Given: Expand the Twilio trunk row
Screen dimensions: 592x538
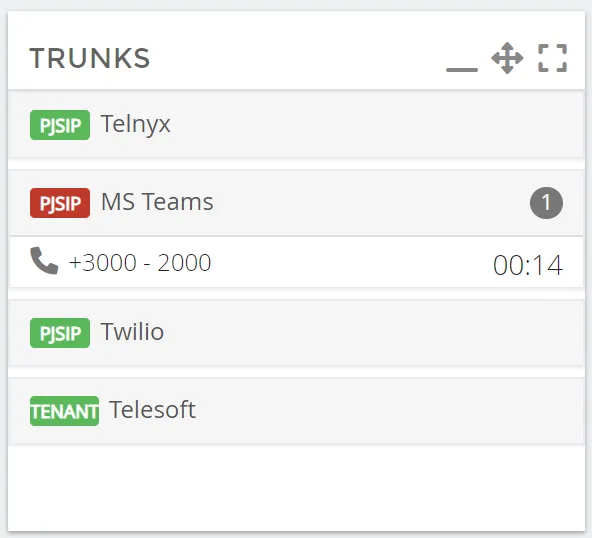Looking at the screenshot, I should (296, 333).
